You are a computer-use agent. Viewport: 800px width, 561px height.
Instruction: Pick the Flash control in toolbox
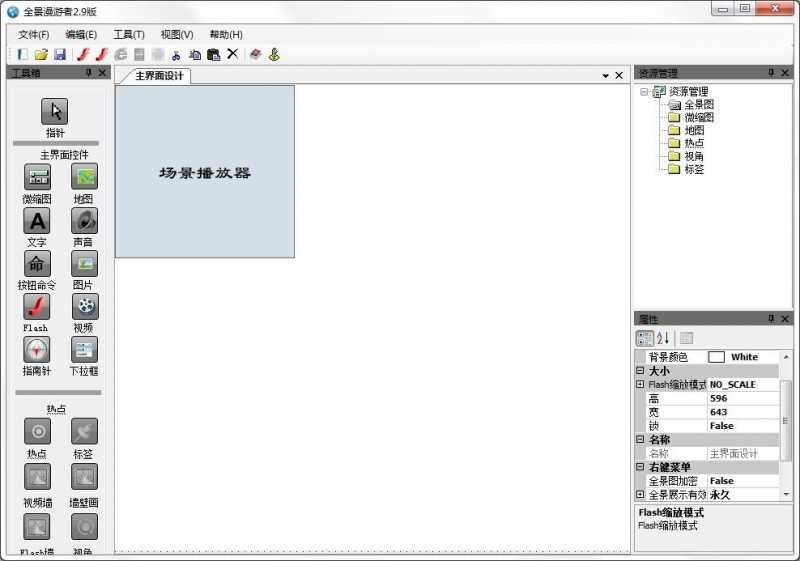coord(37,307)
